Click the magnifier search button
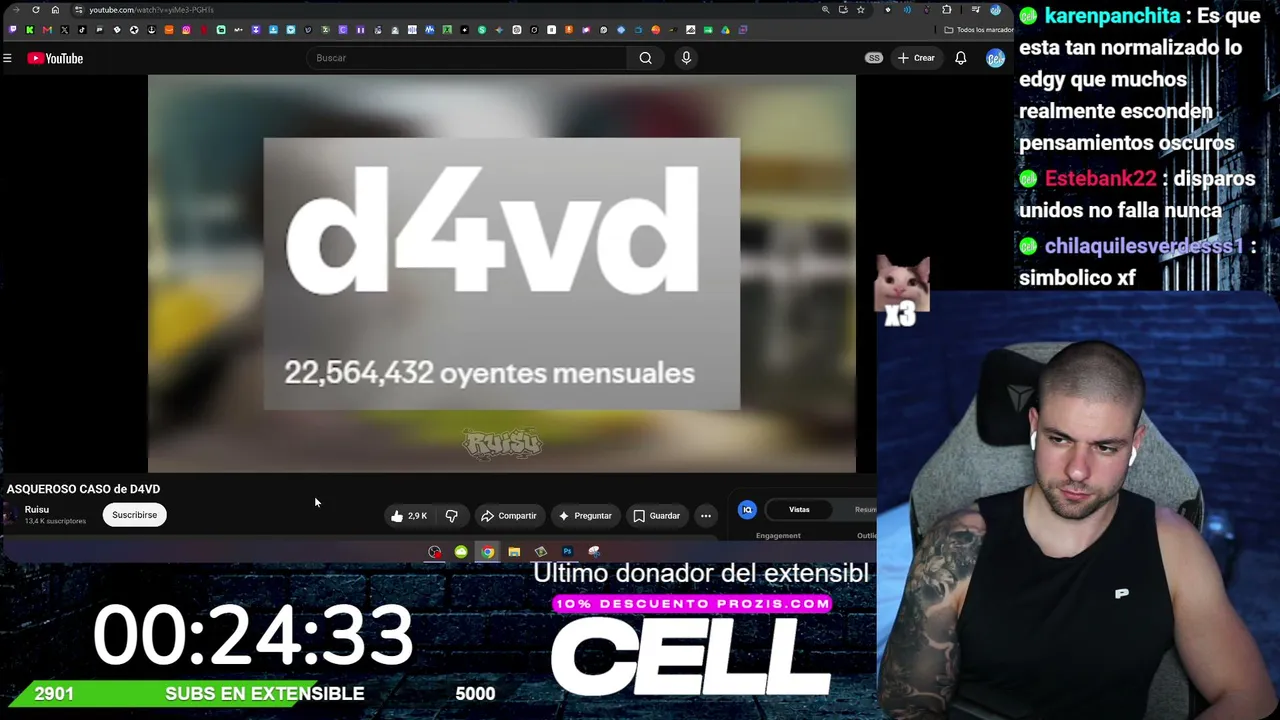This screenshot has height=720, width=1280. point(646,58)
